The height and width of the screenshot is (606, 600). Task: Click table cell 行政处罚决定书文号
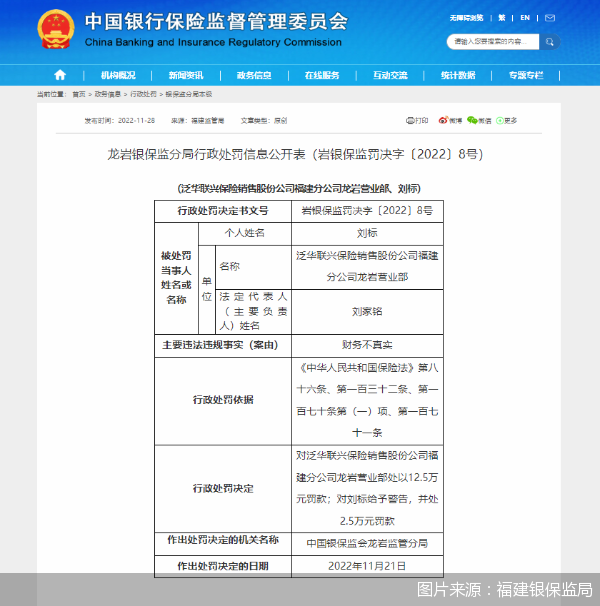pos(223,211)
